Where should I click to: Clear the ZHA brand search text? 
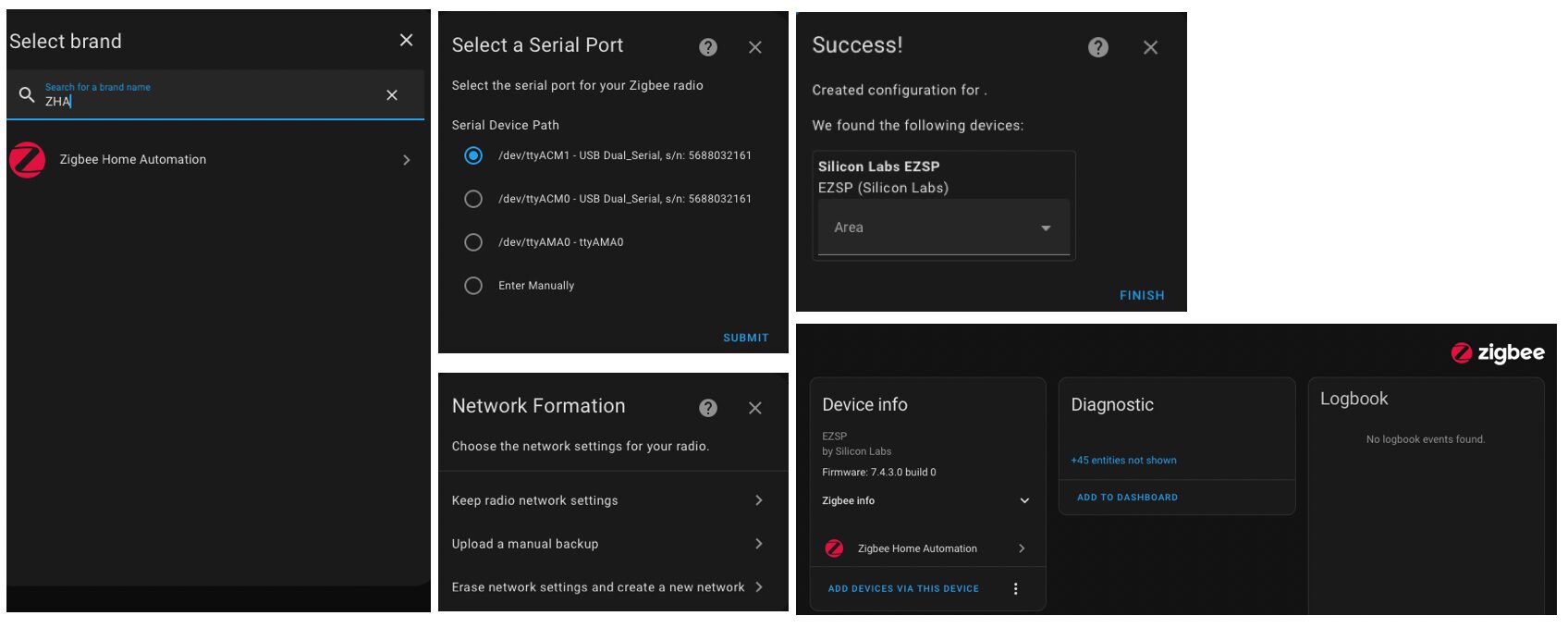point(392,95)
